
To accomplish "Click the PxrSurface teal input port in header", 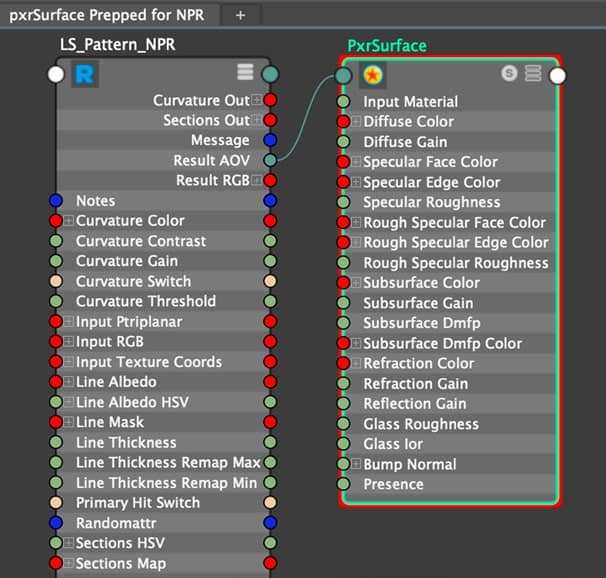I will click(343, 76).
